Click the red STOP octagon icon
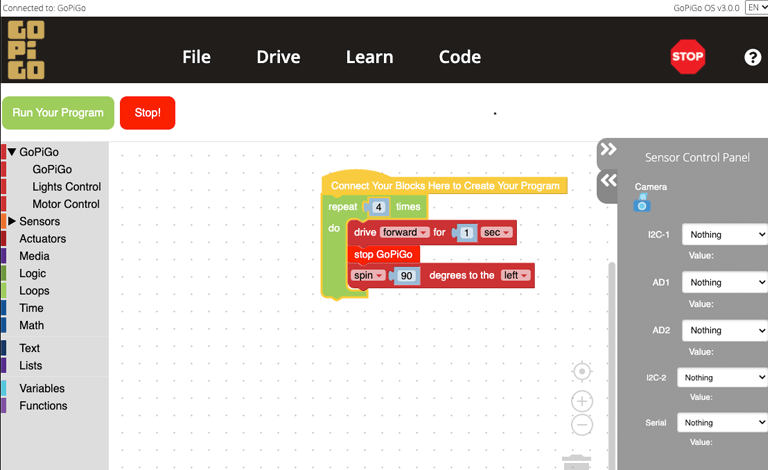The width and height of the screenshot is (768, 470). pos(687,57)
